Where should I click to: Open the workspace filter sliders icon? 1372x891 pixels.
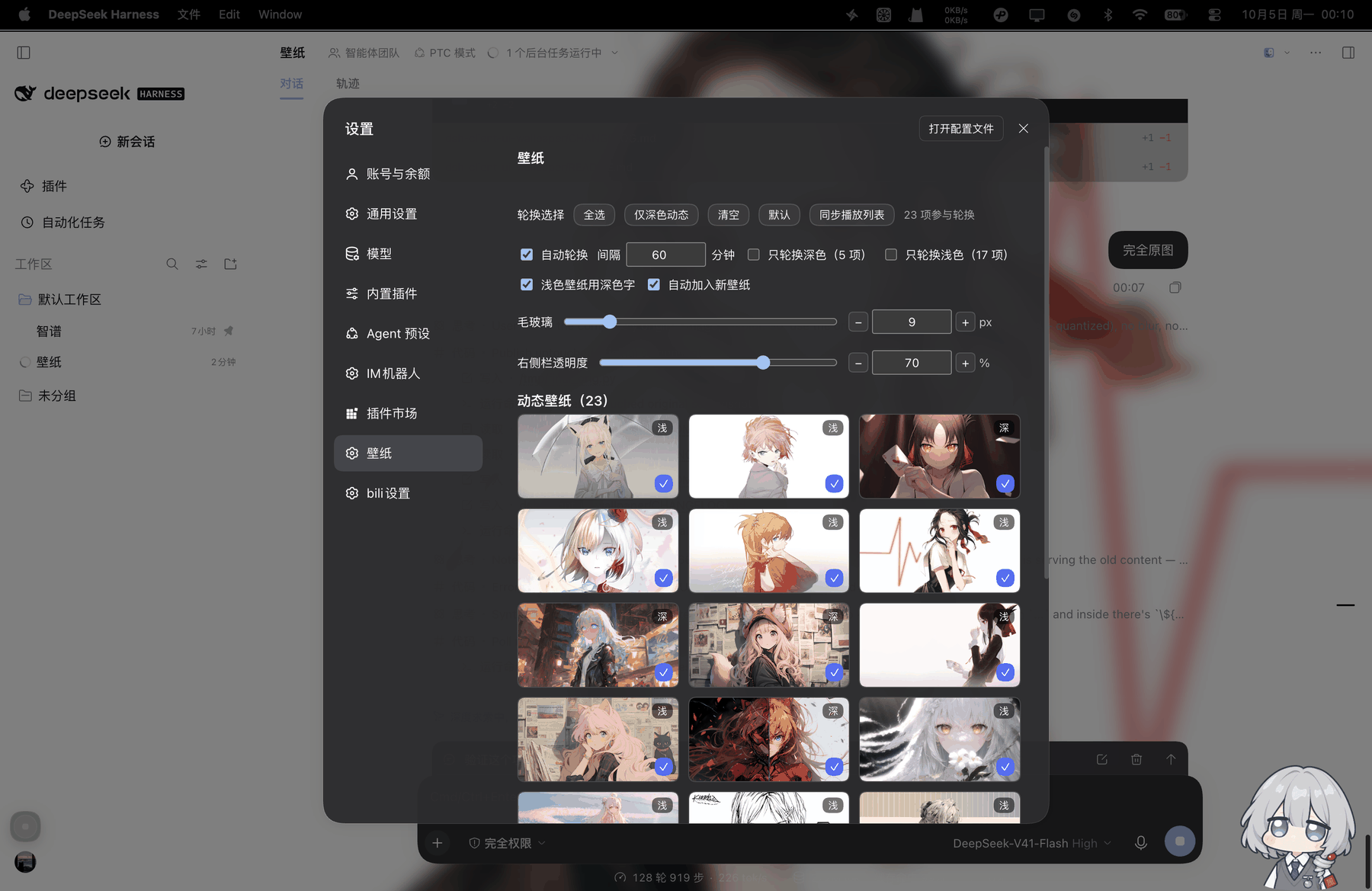(x=201, y=264)
